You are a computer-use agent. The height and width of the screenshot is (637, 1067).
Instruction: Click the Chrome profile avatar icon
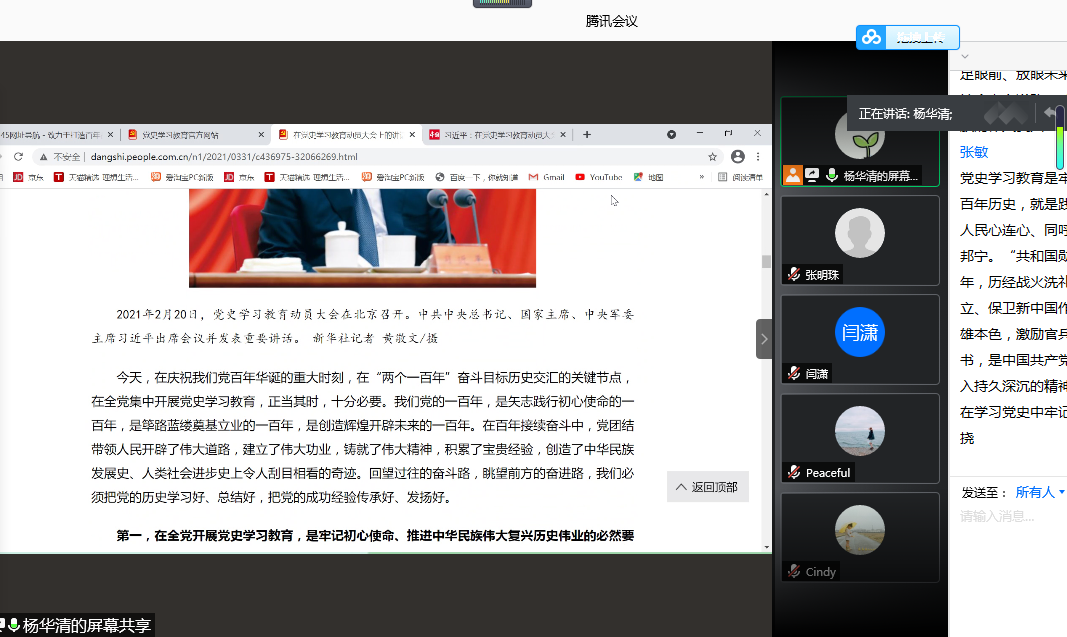coord(738,157)
